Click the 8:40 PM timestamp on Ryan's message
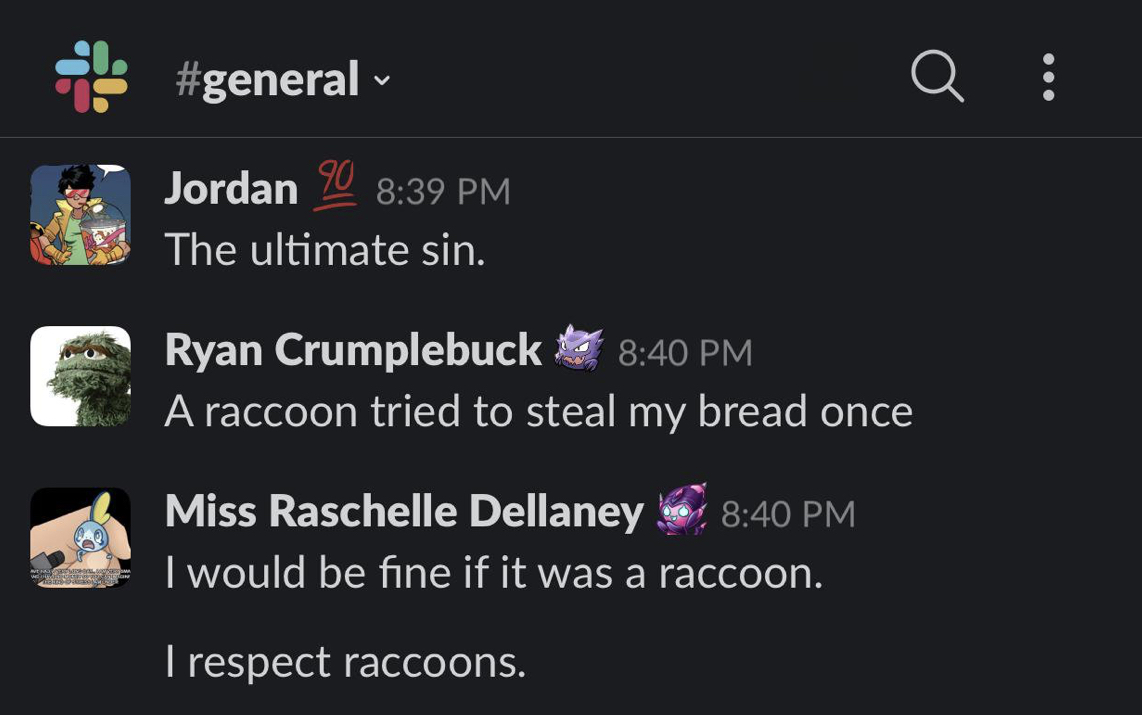 (685, 352)
